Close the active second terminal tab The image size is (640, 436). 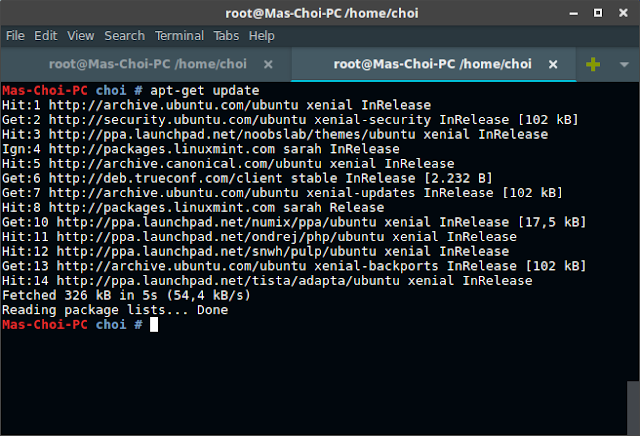tap(553, 65)
